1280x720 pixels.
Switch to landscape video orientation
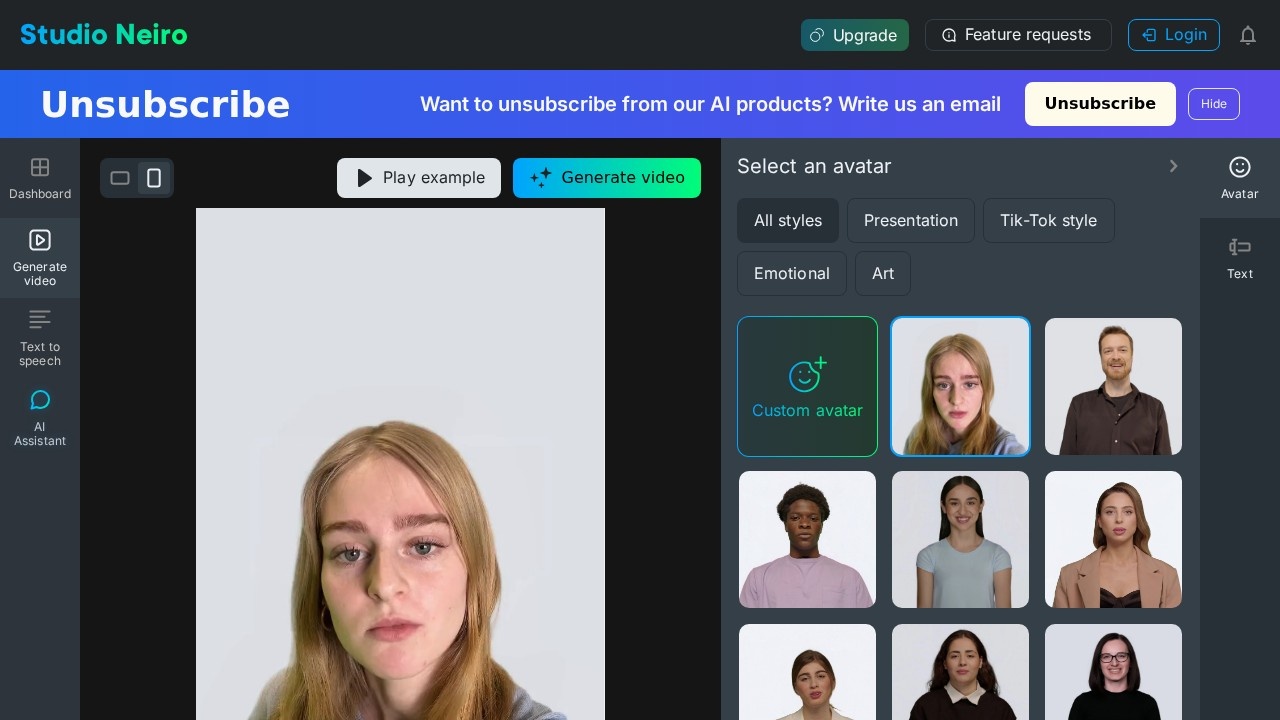click(x=120, y=178)
